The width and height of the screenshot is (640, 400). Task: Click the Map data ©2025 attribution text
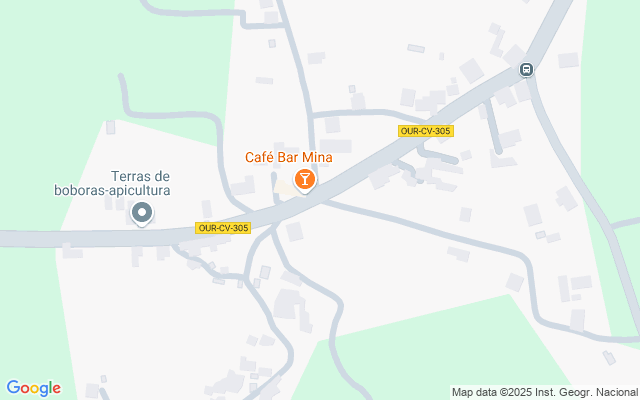pos(545,392)
